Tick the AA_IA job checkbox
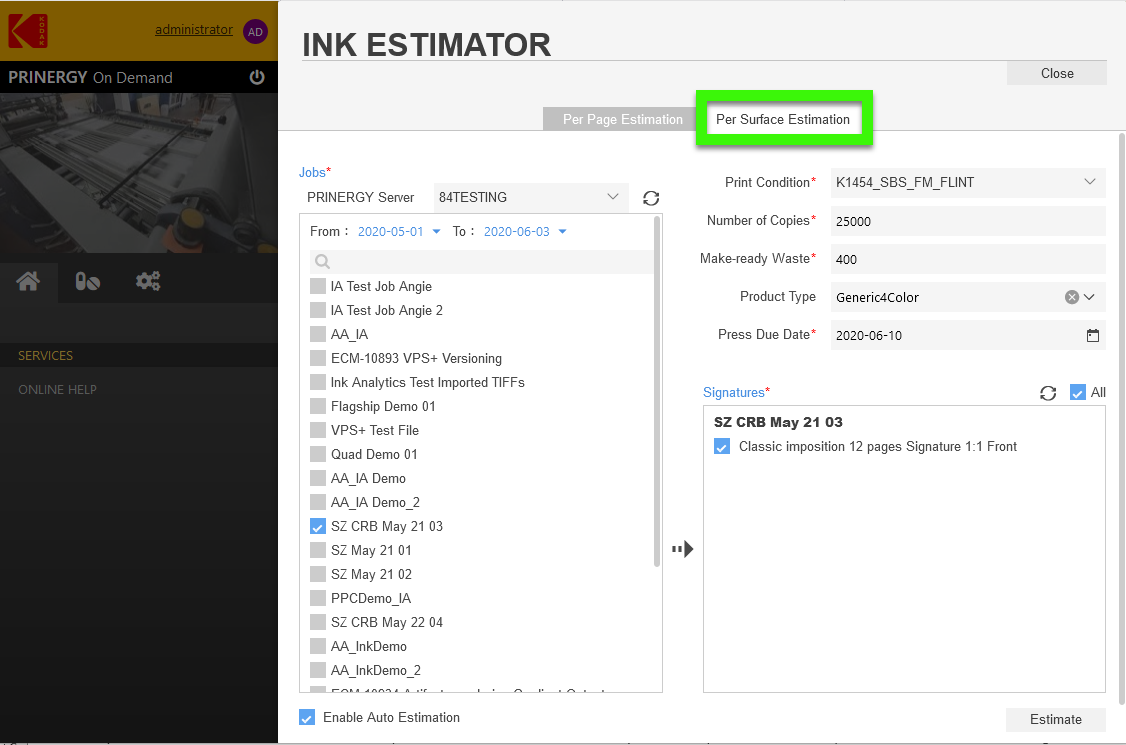This screenshot has width=1126, height=745. click(317, 334)
